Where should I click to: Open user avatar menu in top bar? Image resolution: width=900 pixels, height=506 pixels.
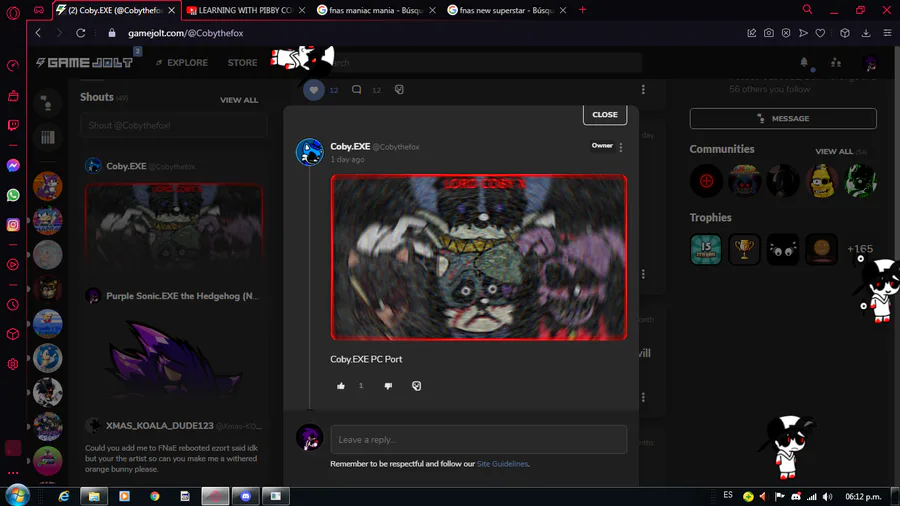[x=871, y=63]
